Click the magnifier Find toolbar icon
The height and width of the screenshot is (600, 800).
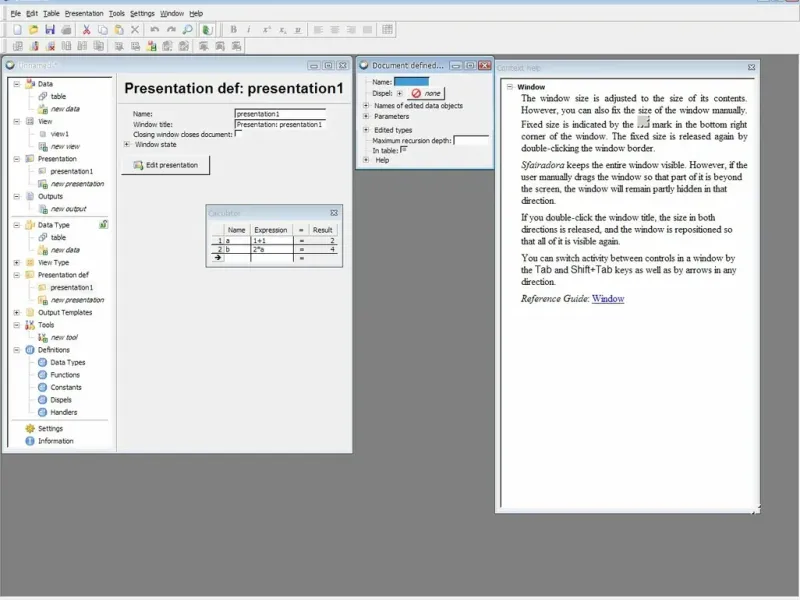[188, 30]
